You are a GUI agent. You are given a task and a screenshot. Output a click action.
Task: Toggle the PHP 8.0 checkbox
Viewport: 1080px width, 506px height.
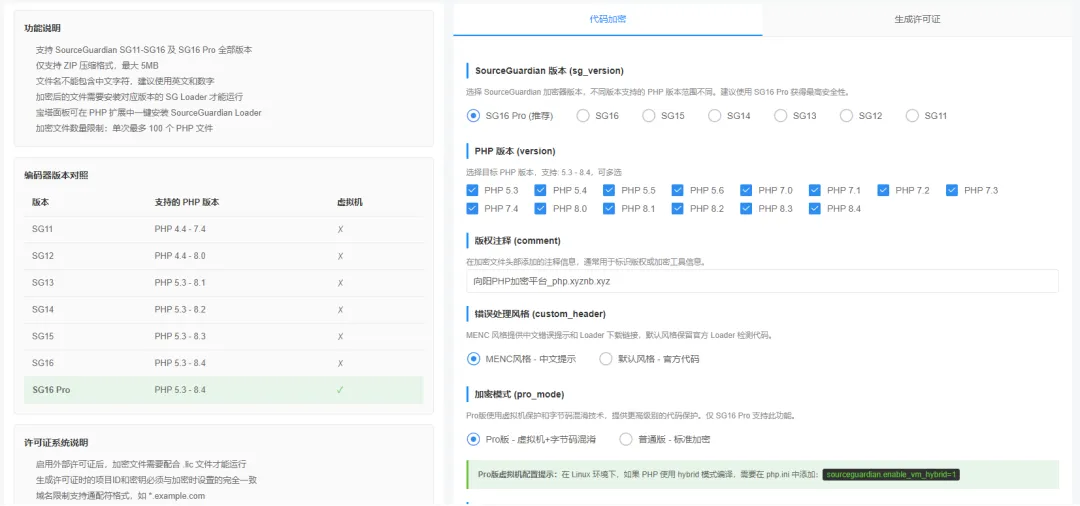click(x=541, y=208)
